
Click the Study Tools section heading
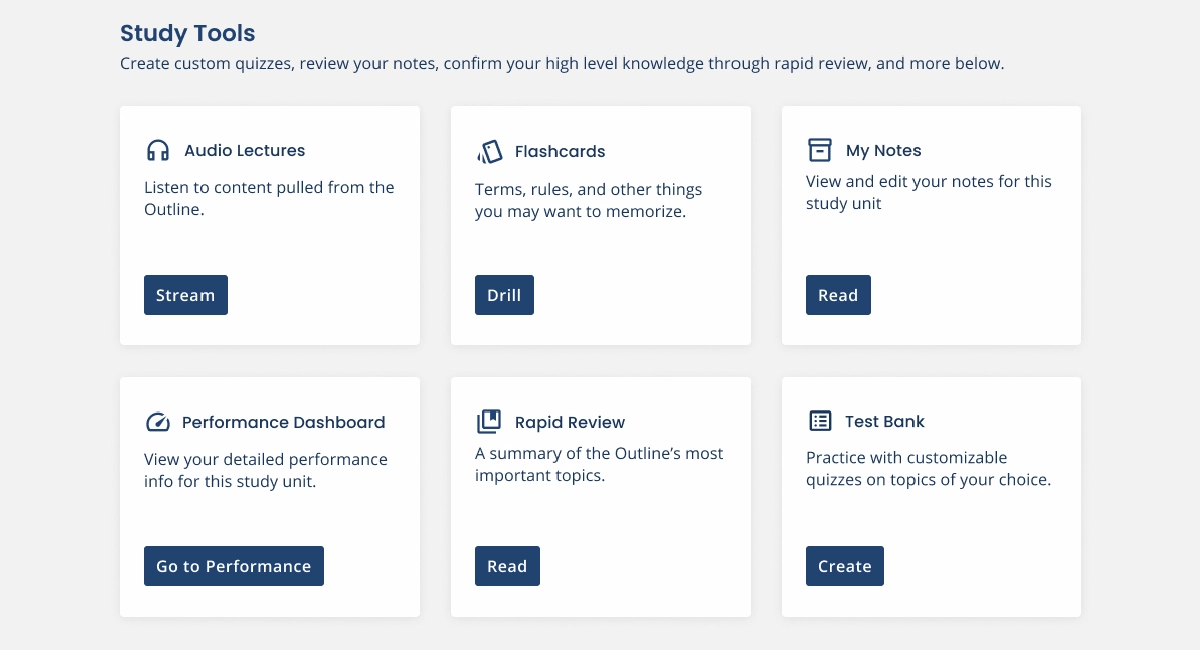[x=188, y=33]
